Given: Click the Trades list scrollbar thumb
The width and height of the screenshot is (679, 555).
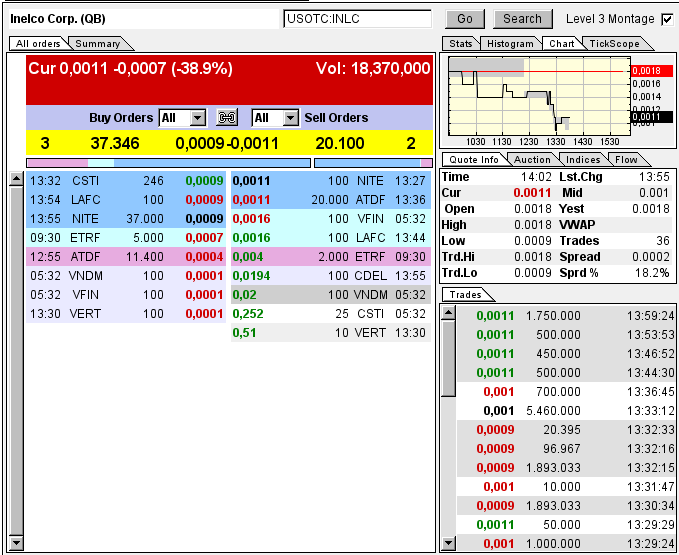Looking at the screenshot, I should (449, 358).
